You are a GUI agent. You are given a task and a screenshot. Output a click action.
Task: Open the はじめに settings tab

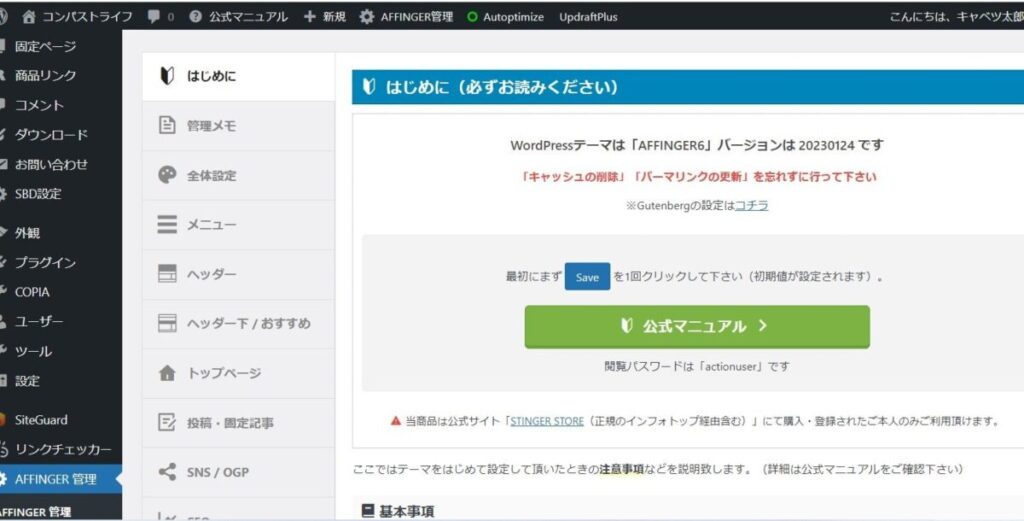coord(238,76)
